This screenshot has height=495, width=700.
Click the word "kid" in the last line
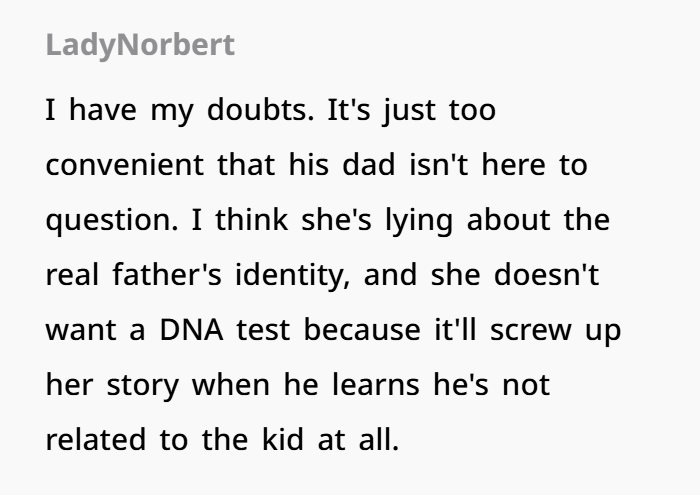pyautogui.click(x=282, y=440)
